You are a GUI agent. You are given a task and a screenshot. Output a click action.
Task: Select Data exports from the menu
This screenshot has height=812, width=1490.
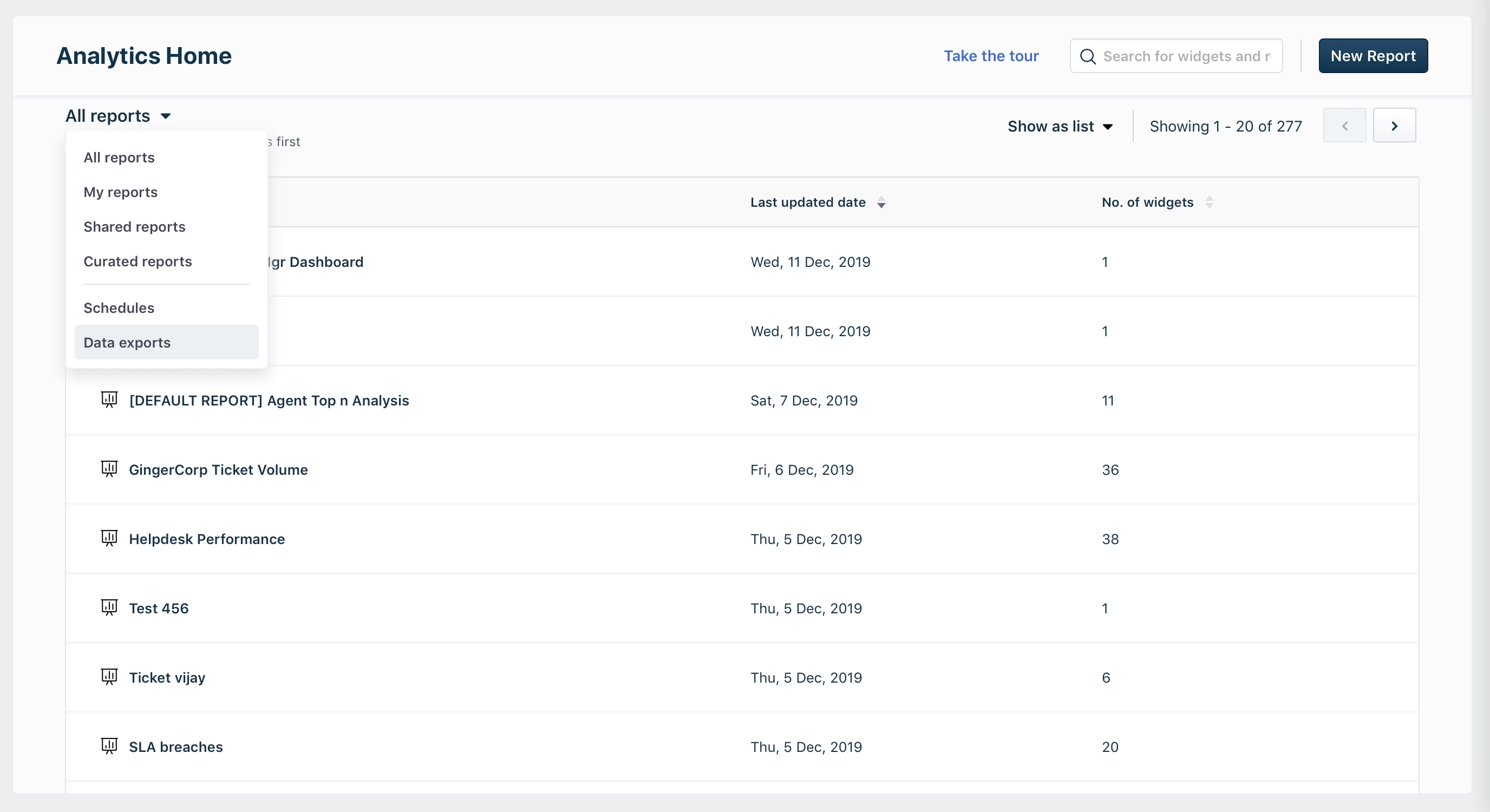point(127,342)
